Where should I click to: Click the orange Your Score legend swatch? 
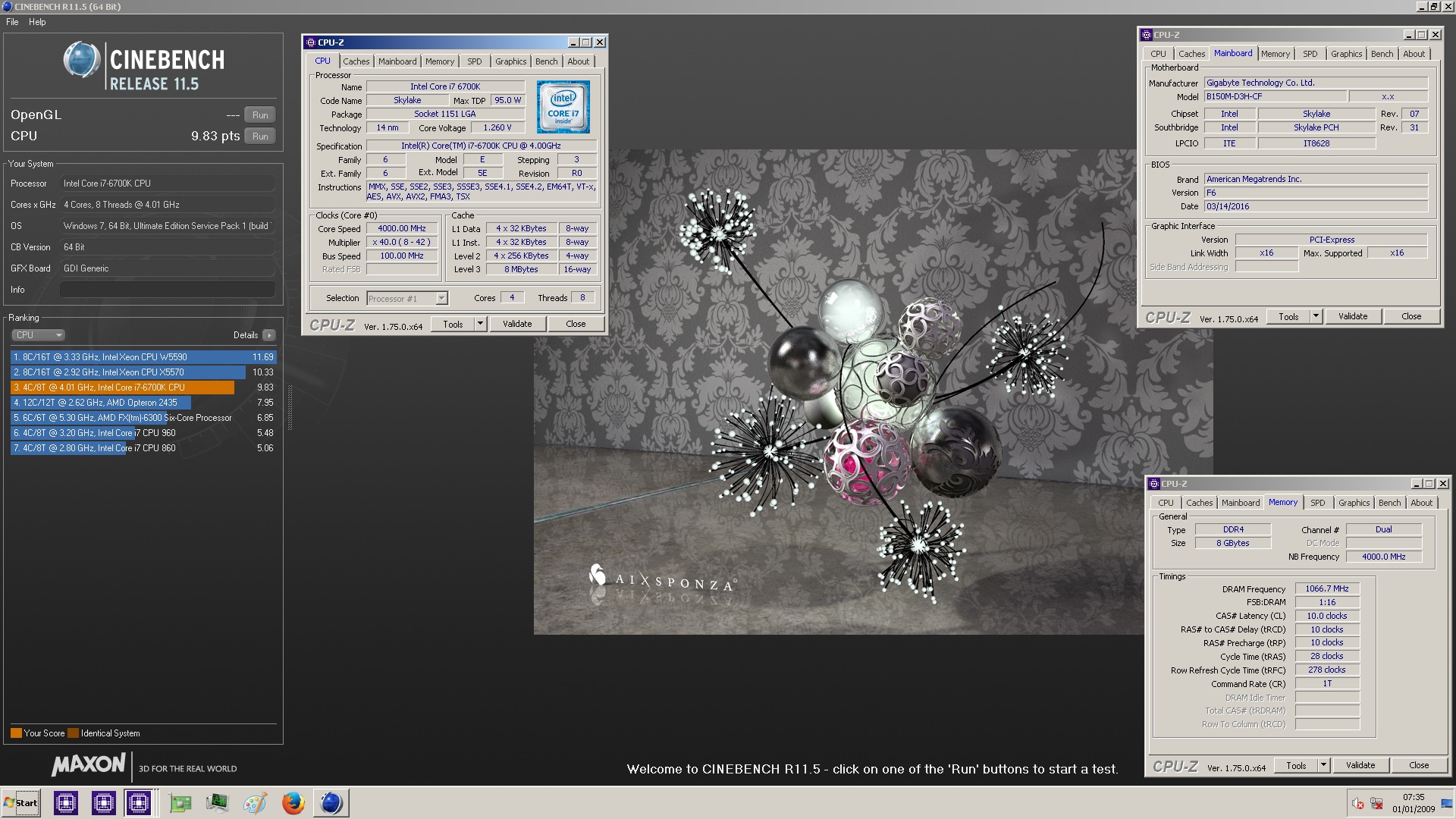coord(16,733)
